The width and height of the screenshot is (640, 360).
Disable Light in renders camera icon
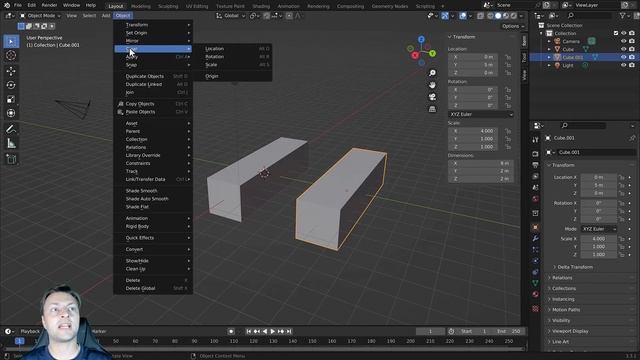pos(632,65)
